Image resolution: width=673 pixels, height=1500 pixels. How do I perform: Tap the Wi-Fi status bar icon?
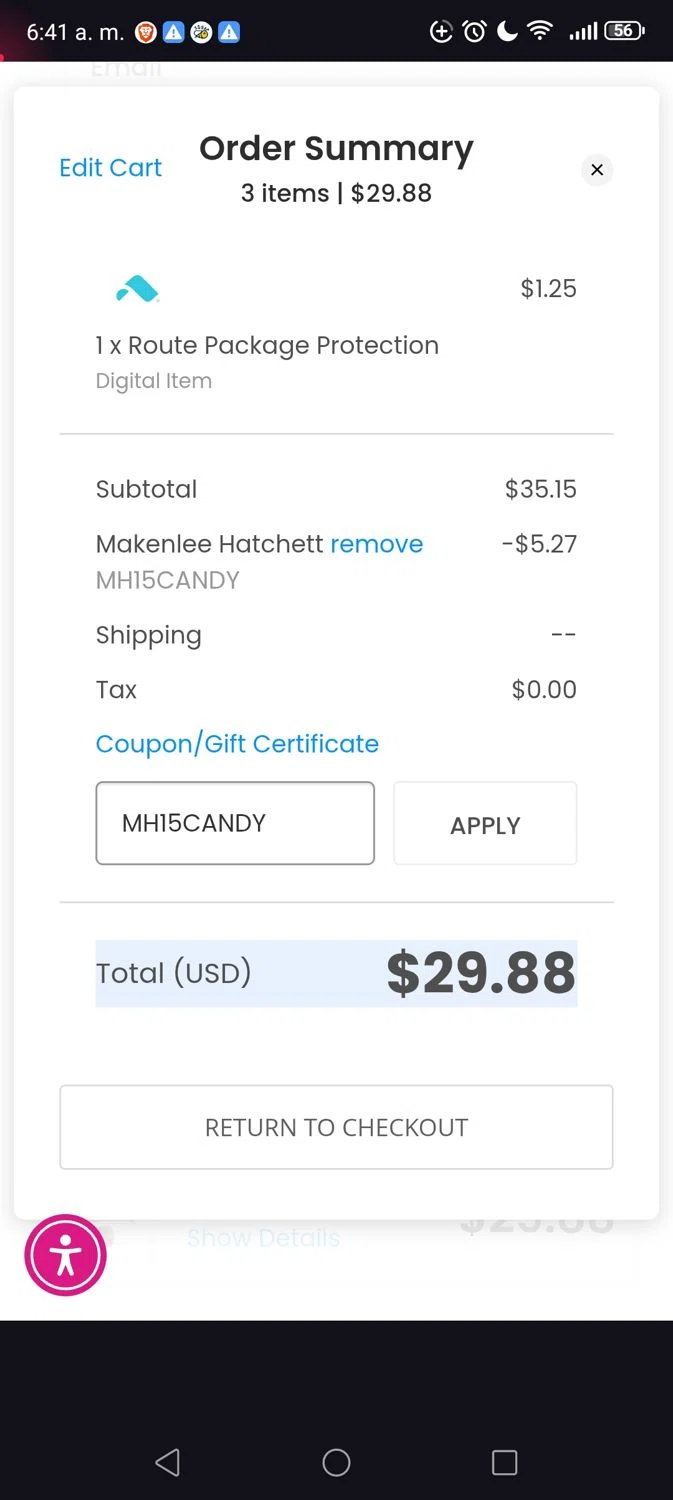(x=540, y=32)
